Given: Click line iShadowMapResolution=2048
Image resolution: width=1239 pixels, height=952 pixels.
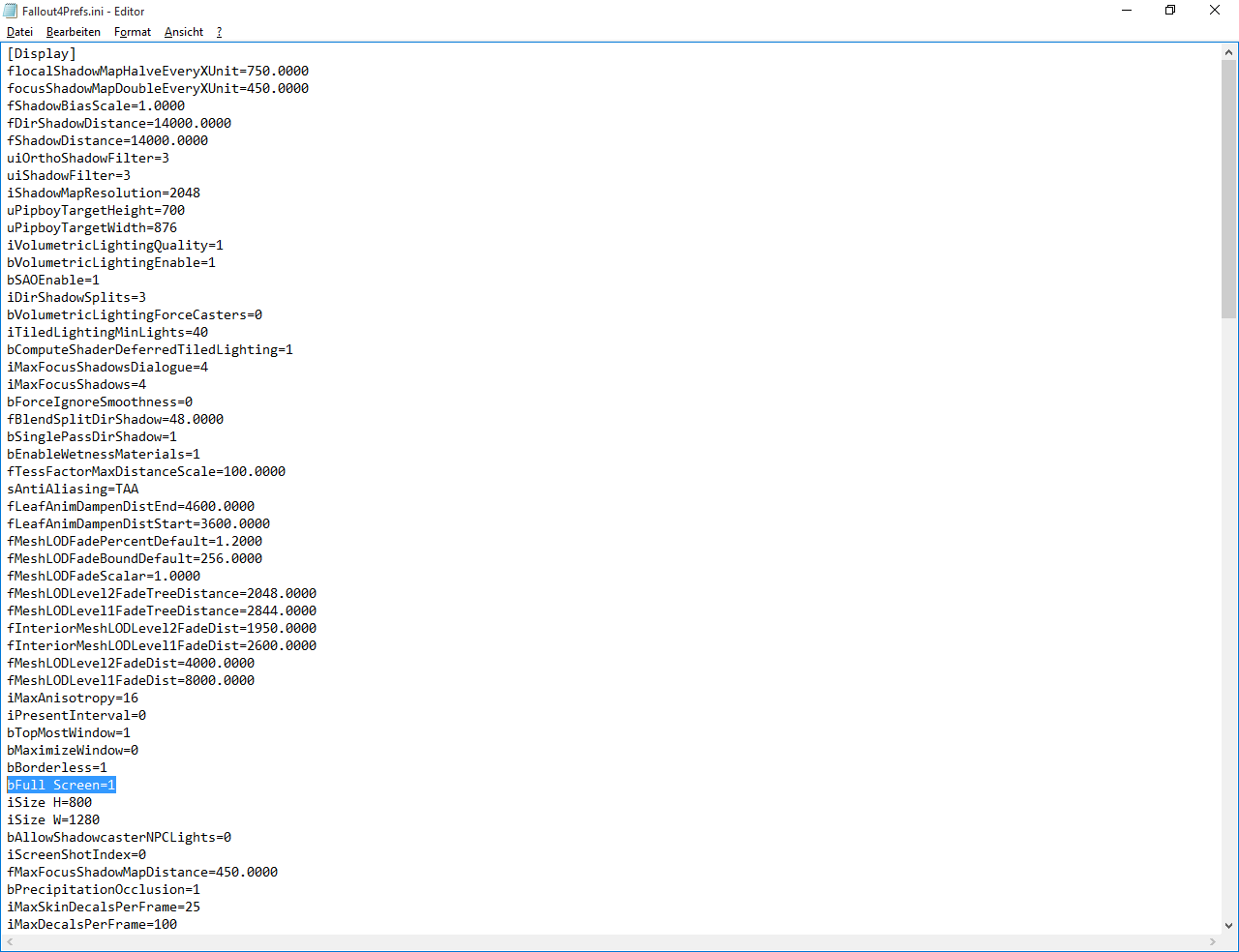Looking at the screenshot, I should (104, 193).
